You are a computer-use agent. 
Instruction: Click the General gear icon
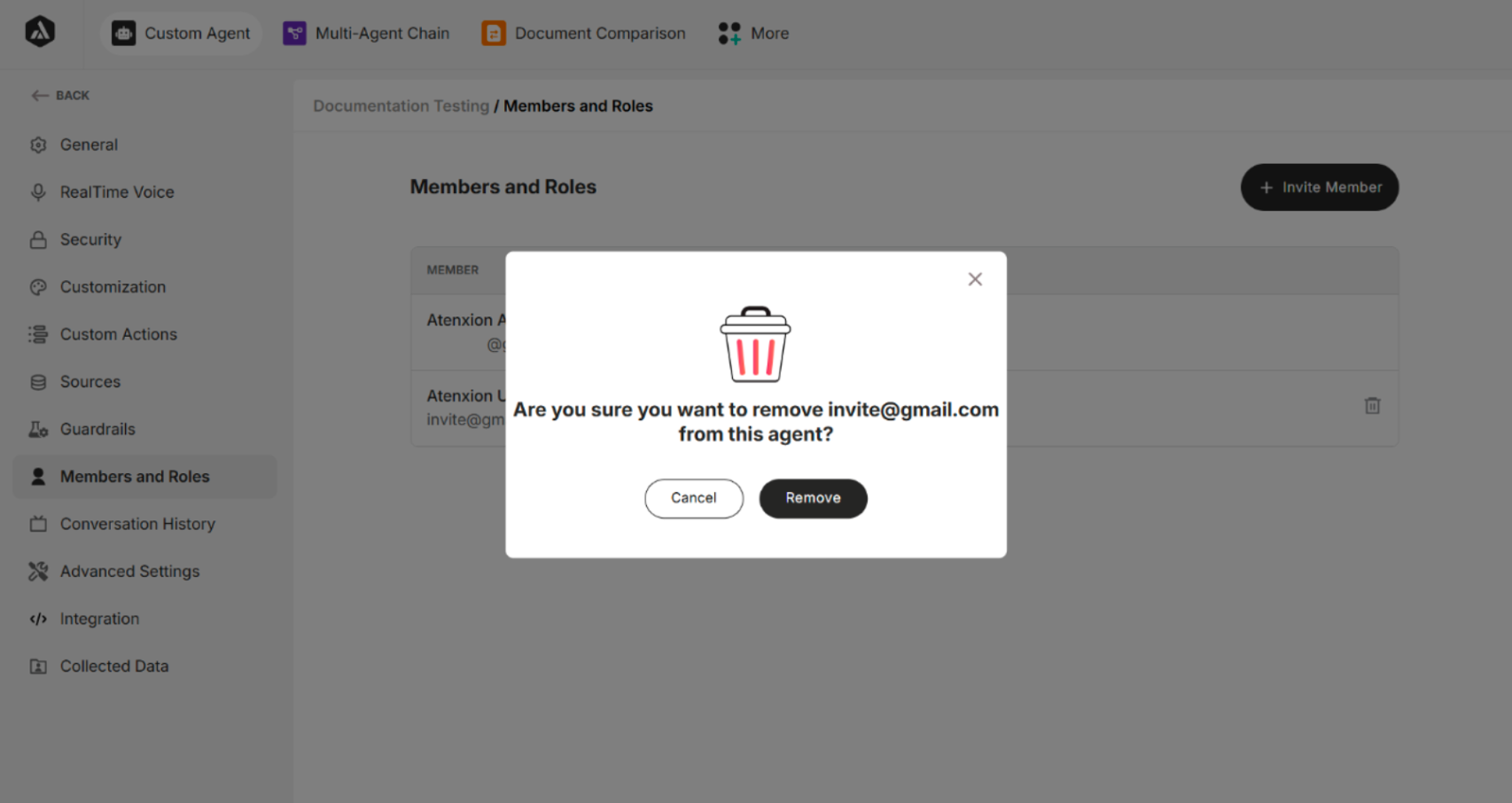(38, 144)
